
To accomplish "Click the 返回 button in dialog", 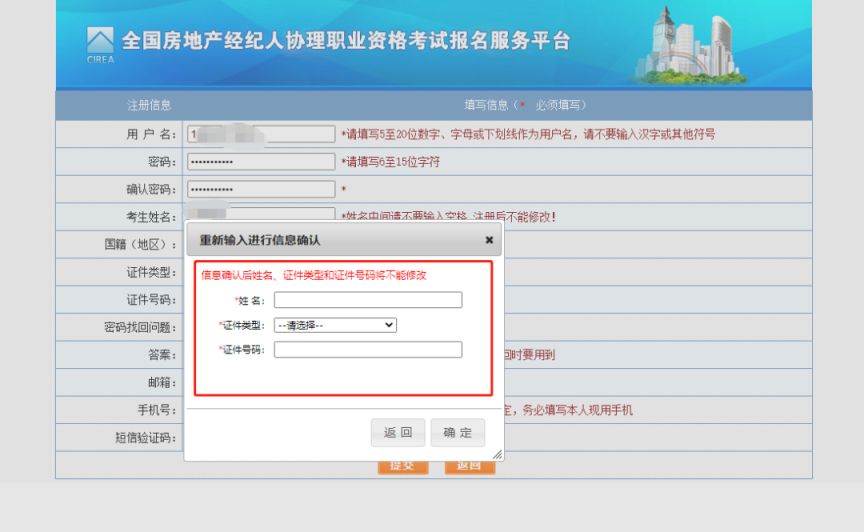I will click(398, 432).
